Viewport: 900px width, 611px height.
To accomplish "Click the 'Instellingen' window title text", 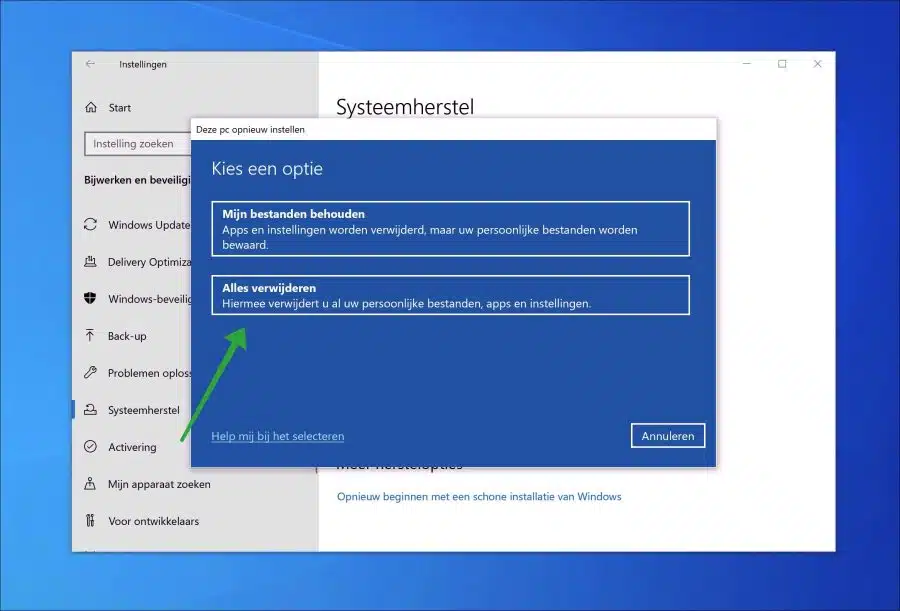I will click(143, 64).
